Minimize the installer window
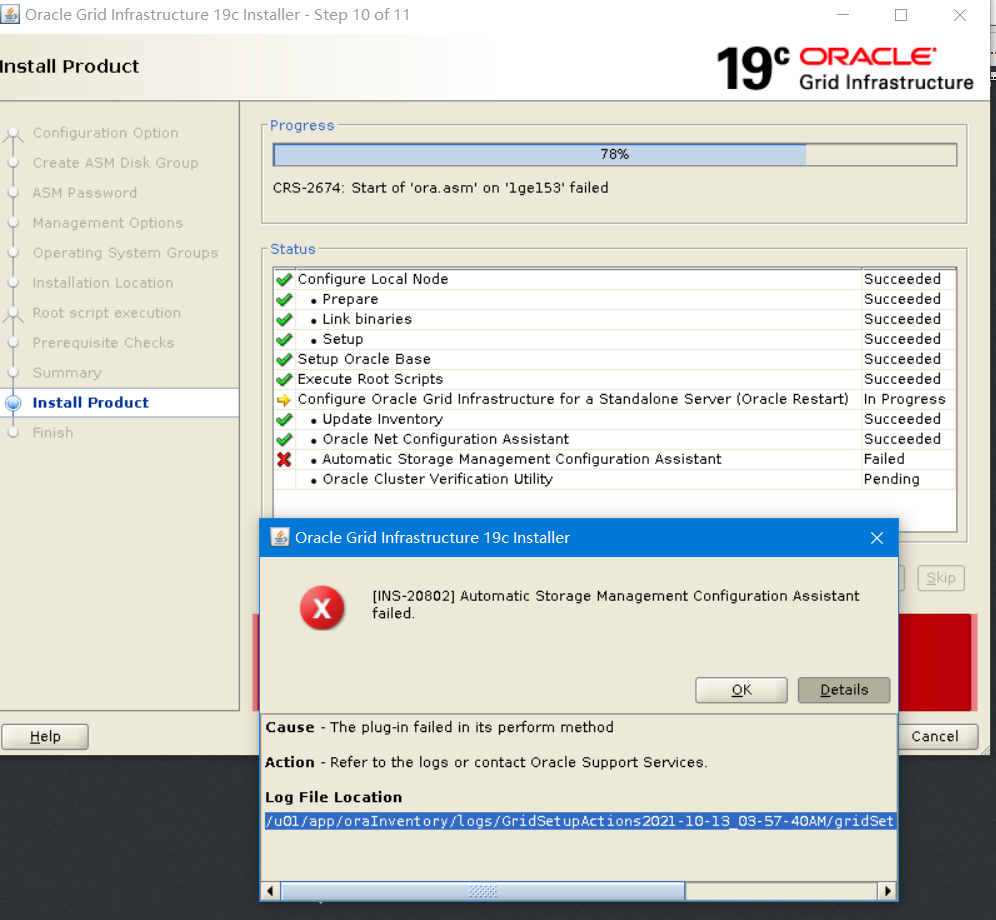Screen dimensions: 996x920 point(843,15)
